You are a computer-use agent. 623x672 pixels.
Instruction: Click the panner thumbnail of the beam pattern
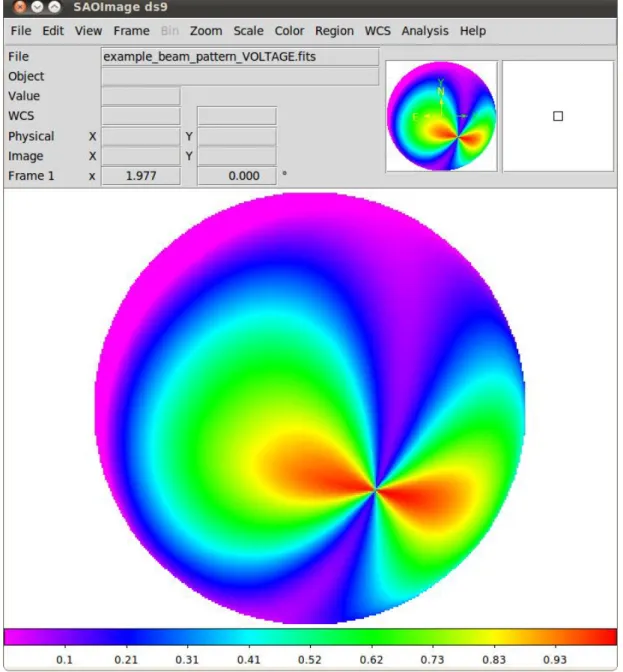click(x=442, y=116)
